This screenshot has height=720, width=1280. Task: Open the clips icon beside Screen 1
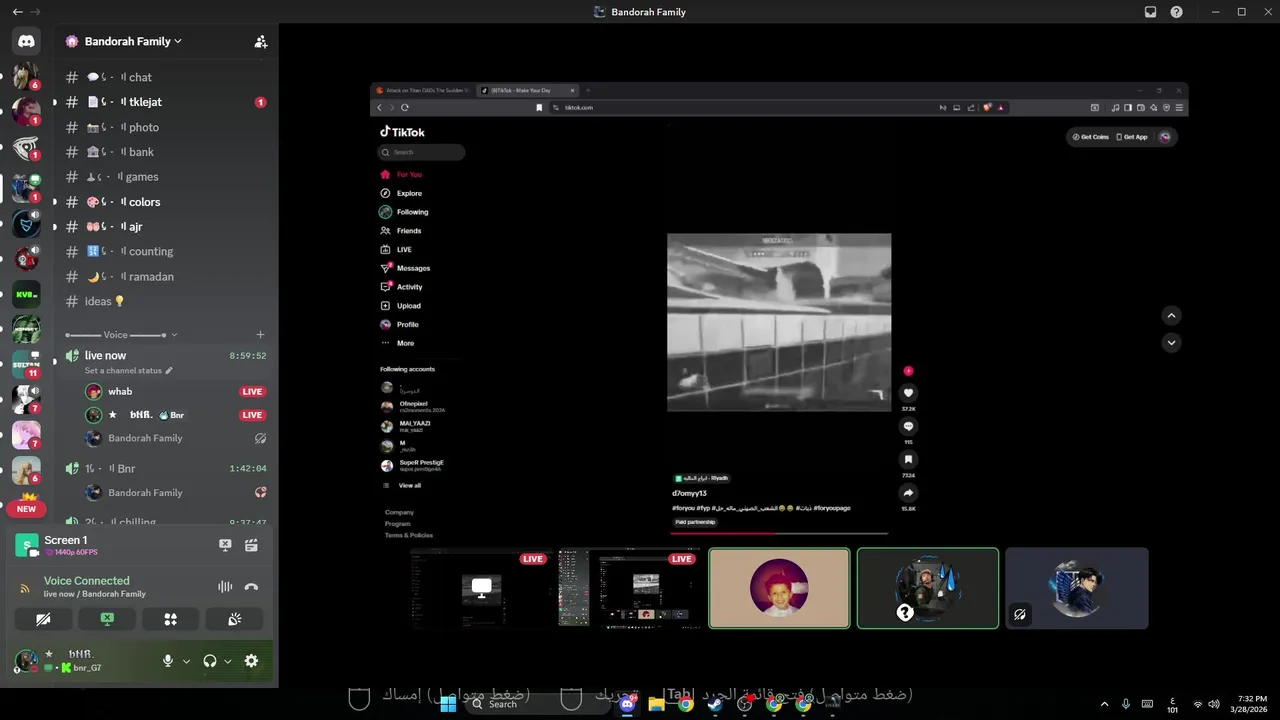(251, 545)
